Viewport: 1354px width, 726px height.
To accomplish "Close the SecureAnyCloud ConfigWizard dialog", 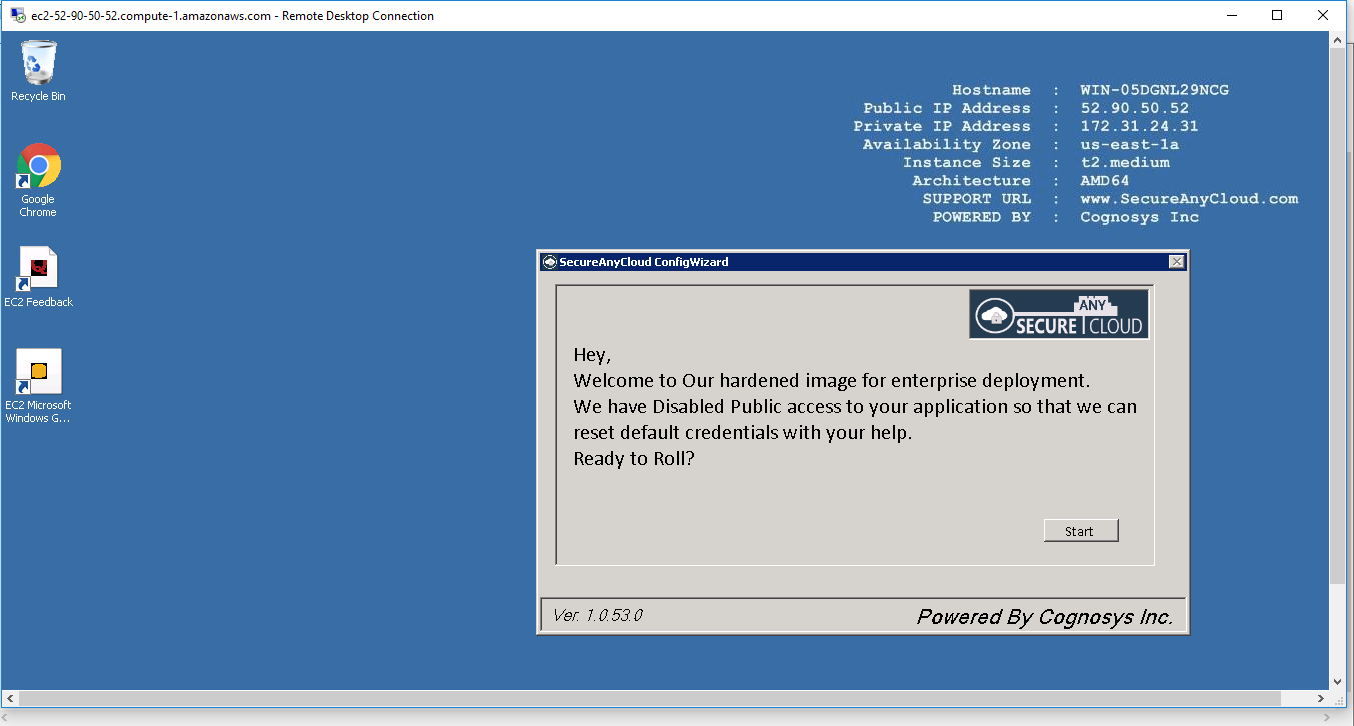I will (x=1176, y=262).
